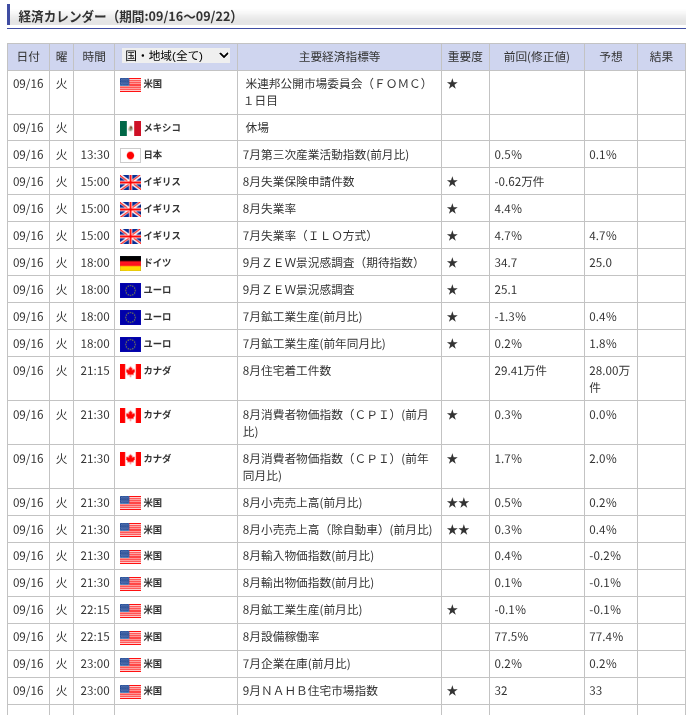Click Canada flag in CPI (前月比) row
Screen dimensions: 691x715
130,415
